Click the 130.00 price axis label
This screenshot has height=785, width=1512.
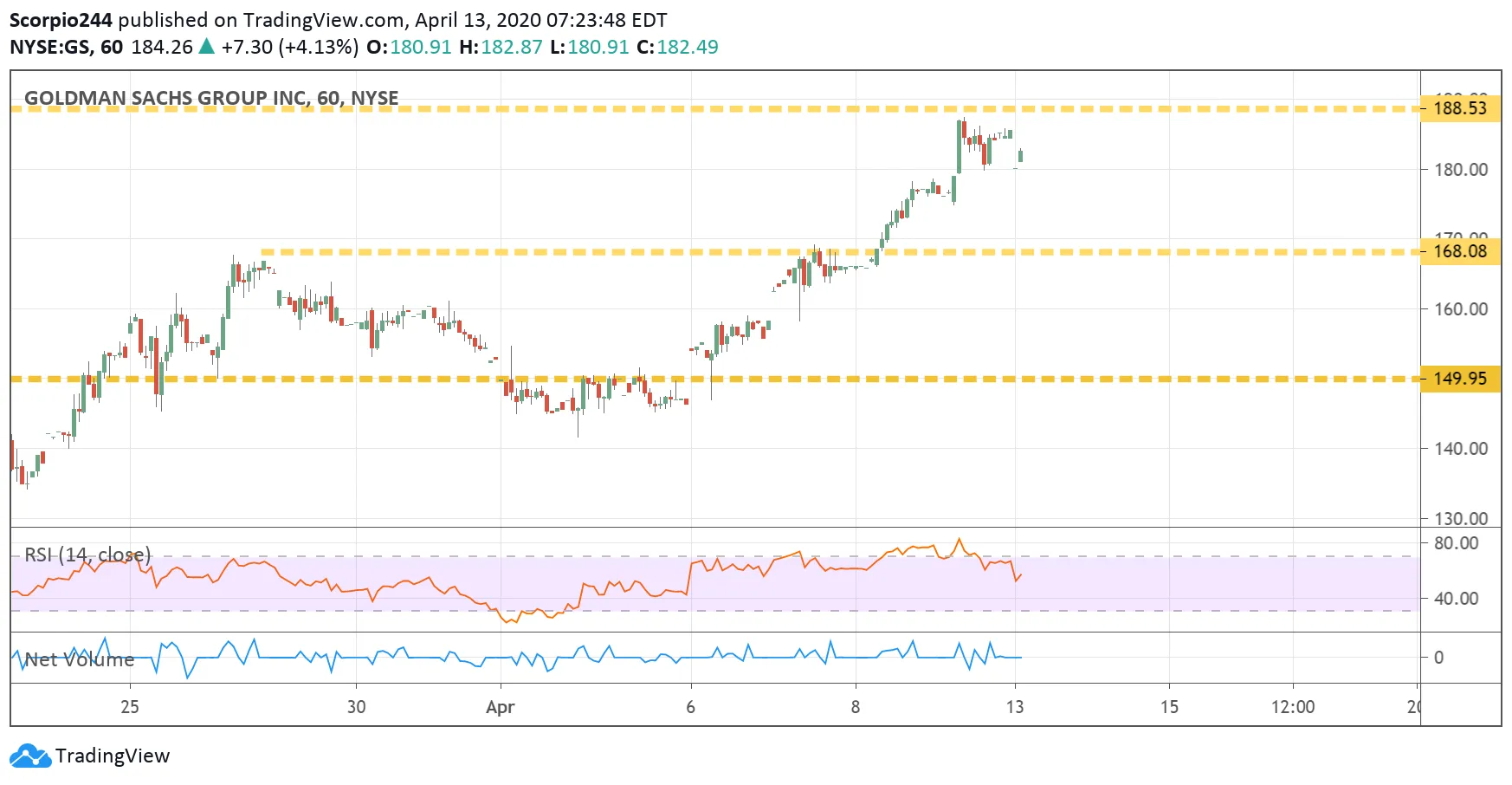click(1461, 518)
